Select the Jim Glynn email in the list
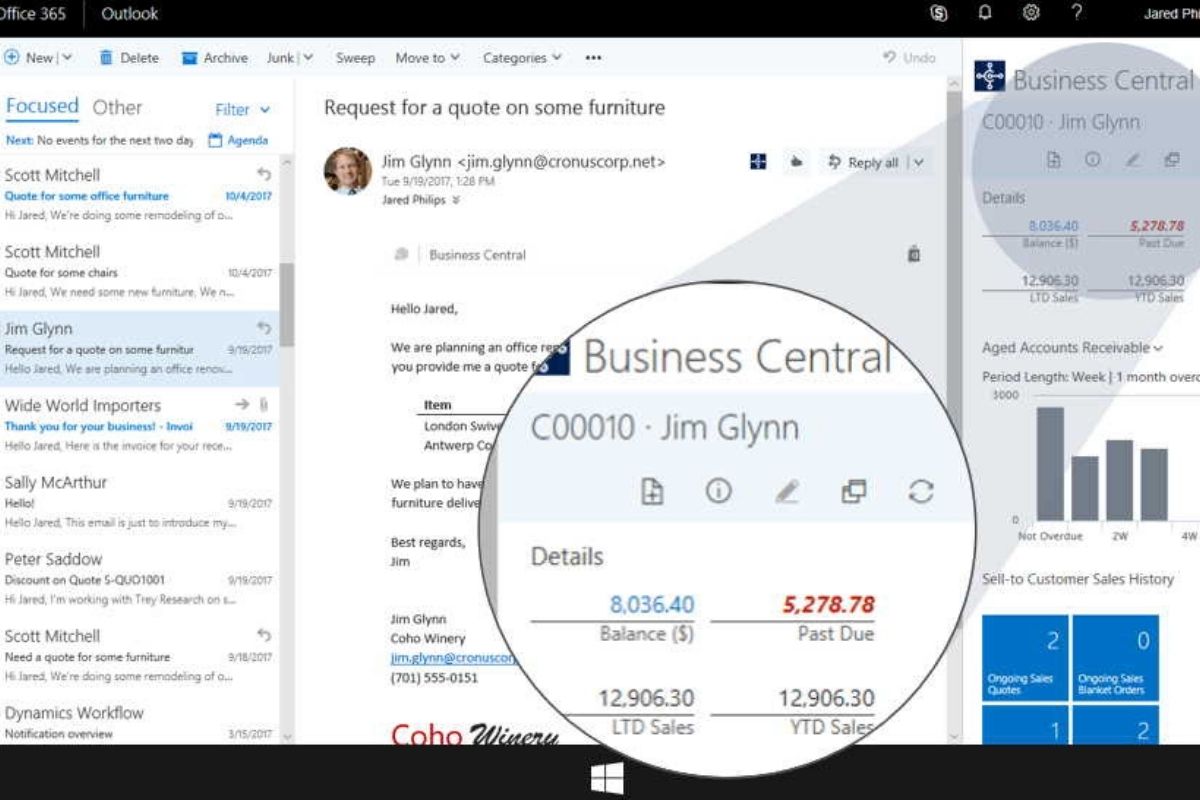This screenshot has height=800, width=1200. coord(139,349)
